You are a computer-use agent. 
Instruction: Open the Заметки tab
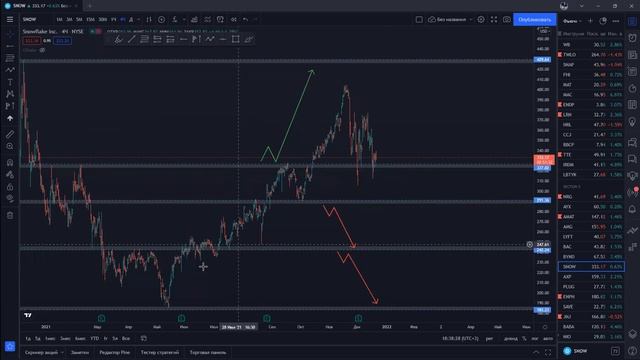80,352
